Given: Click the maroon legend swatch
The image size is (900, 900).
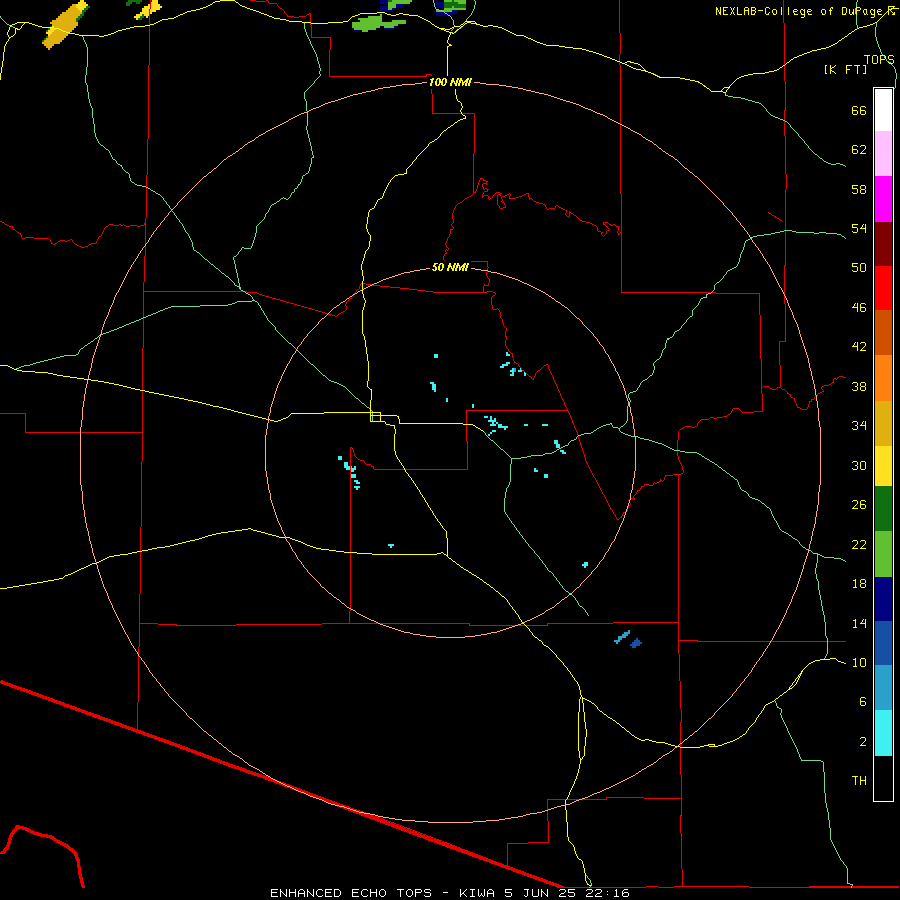Looking at the screenshot, I should coord(883,244).
